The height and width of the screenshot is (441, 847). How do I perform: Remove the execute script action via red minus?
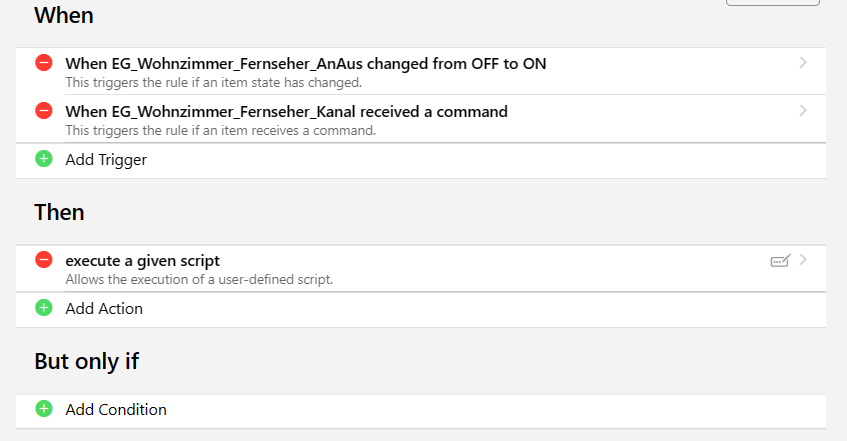point(44,260)
